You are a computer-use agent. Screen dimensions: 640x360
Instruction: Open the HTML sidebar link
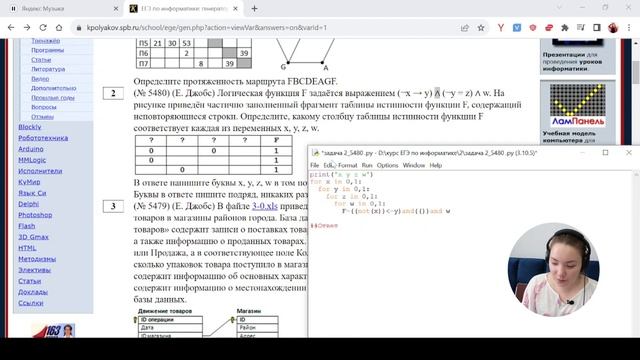tap(27, 248)
